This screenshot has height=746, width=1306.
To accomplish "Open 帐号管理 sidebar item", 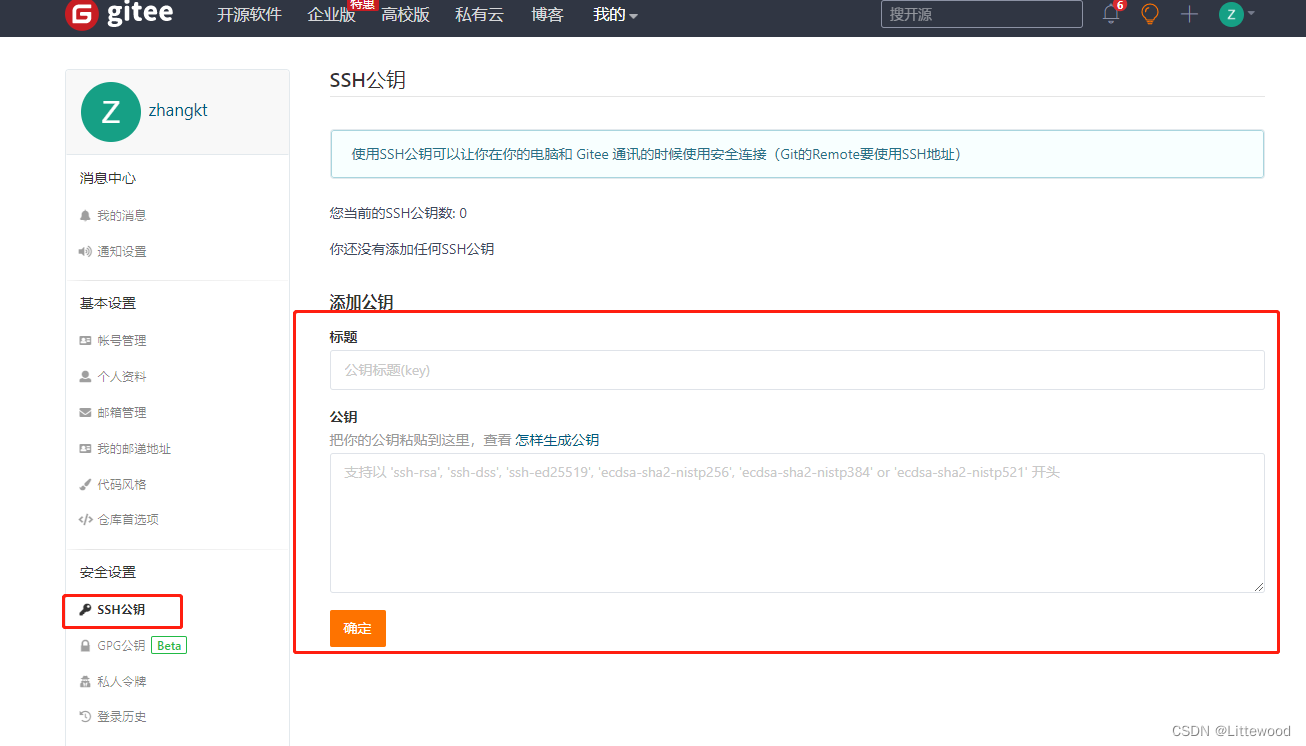I will tap(122, 340).
